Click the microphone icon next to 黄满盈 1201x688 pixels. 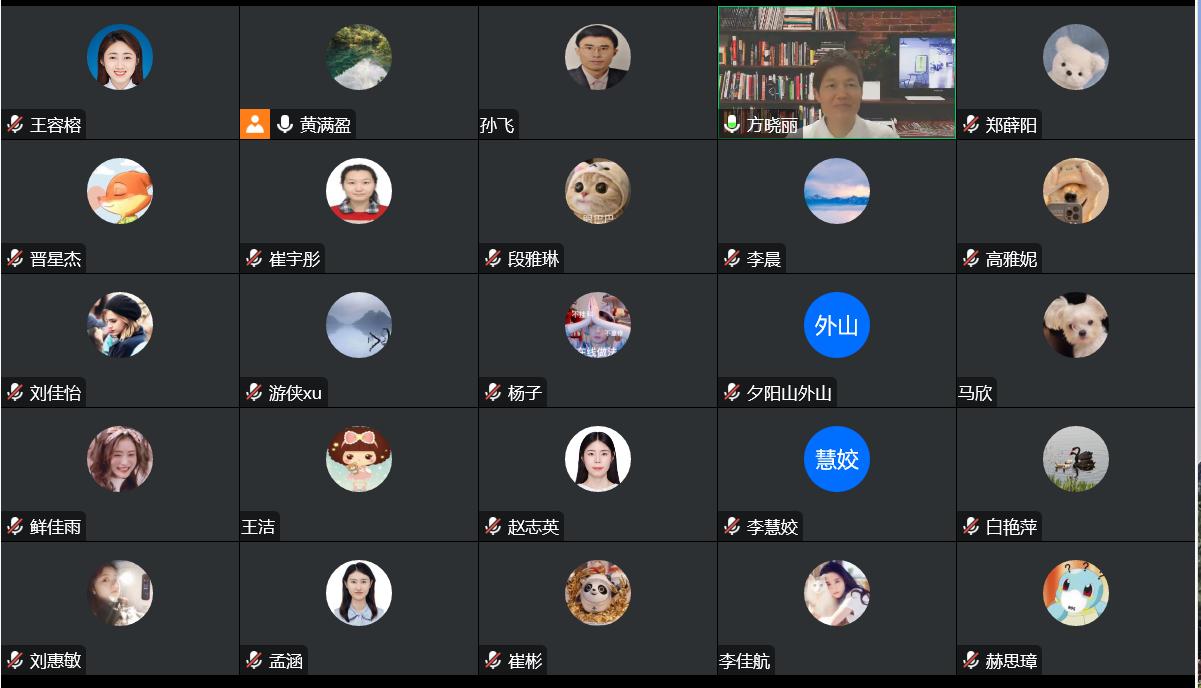click(x=285, y=124)
